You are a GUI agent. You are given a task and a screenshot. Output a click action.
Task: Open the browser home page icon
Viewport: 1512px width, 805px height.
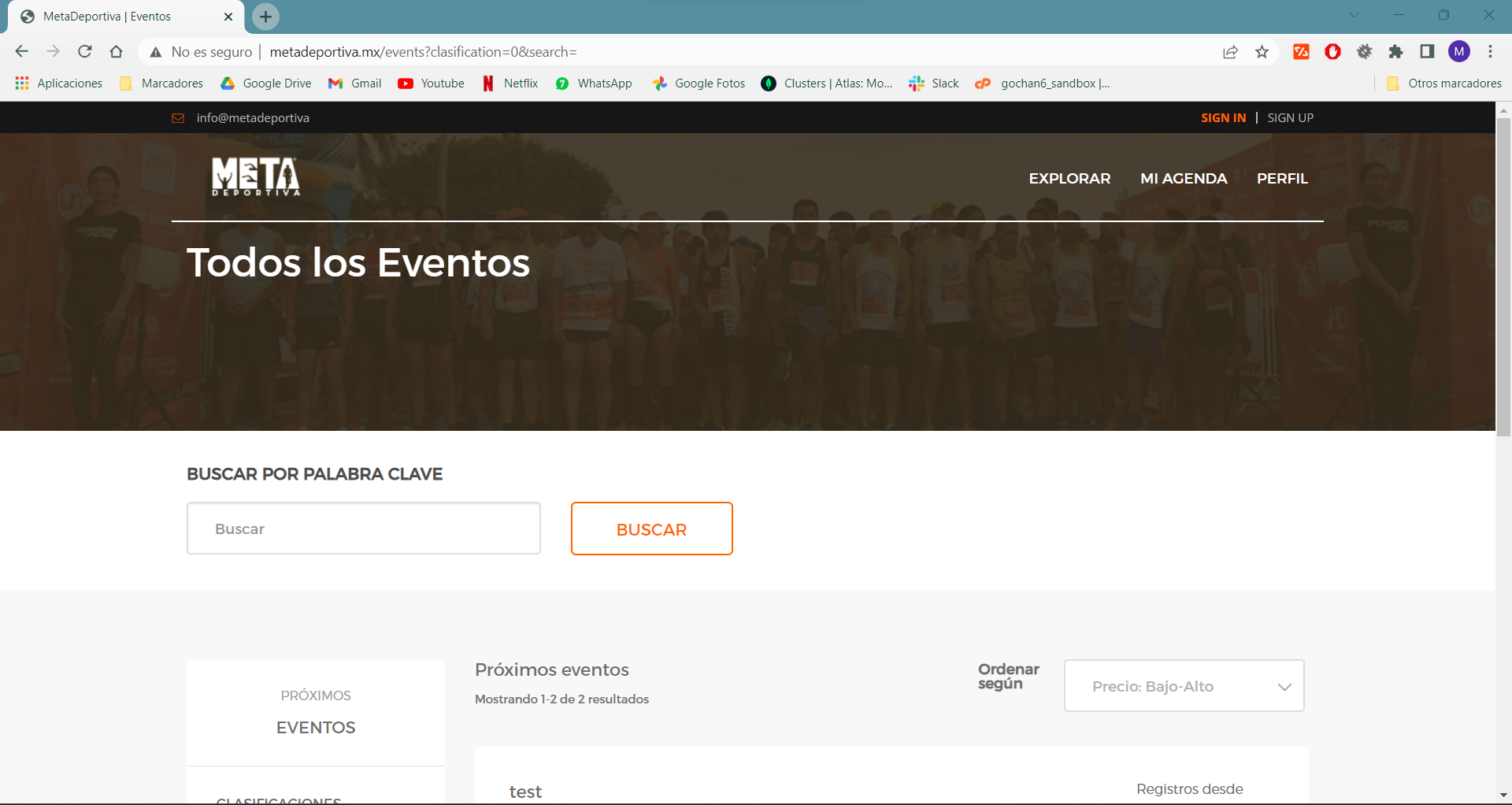(117, 52)
